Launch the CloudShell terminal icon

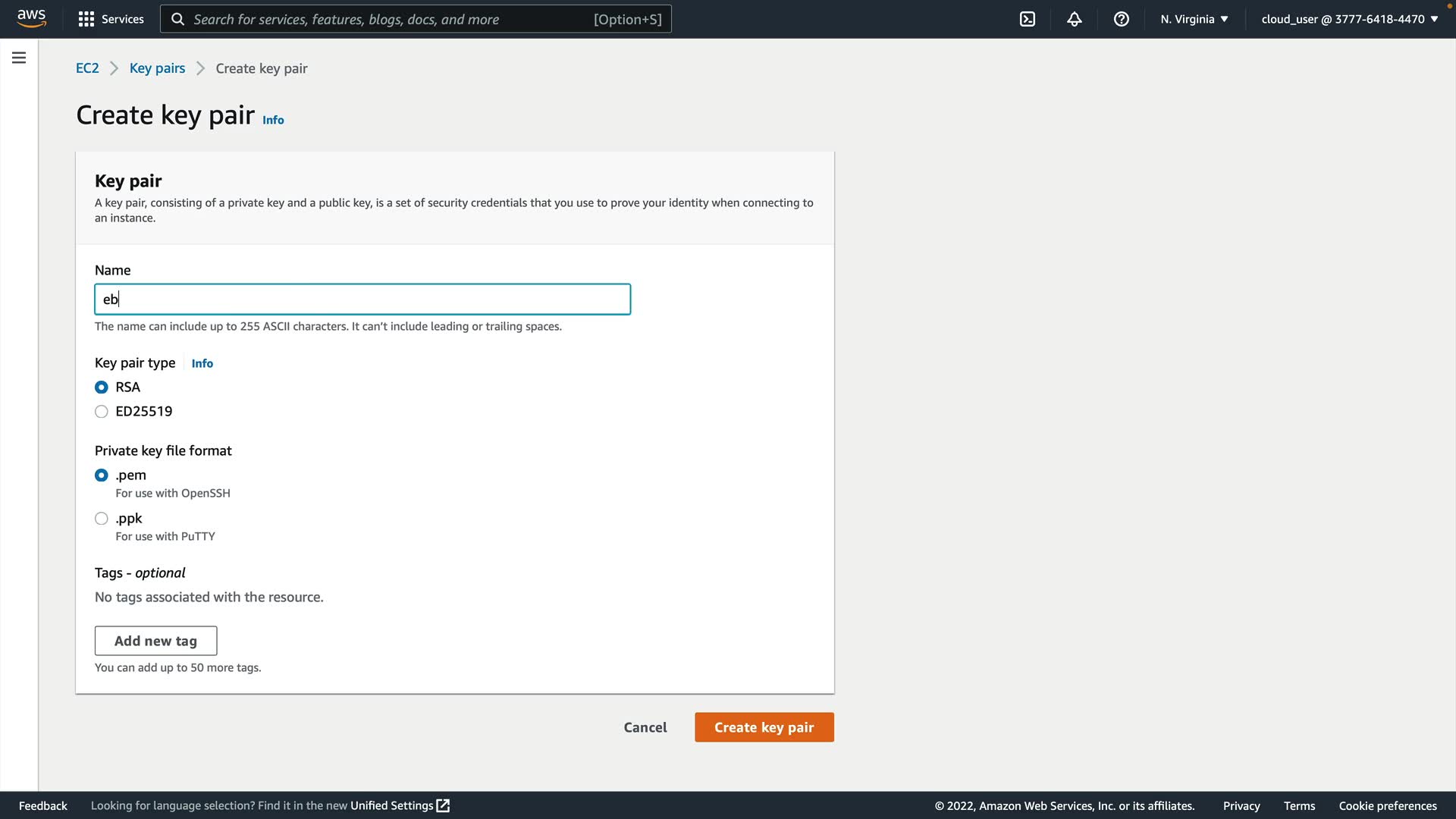tap(1028, 19)
